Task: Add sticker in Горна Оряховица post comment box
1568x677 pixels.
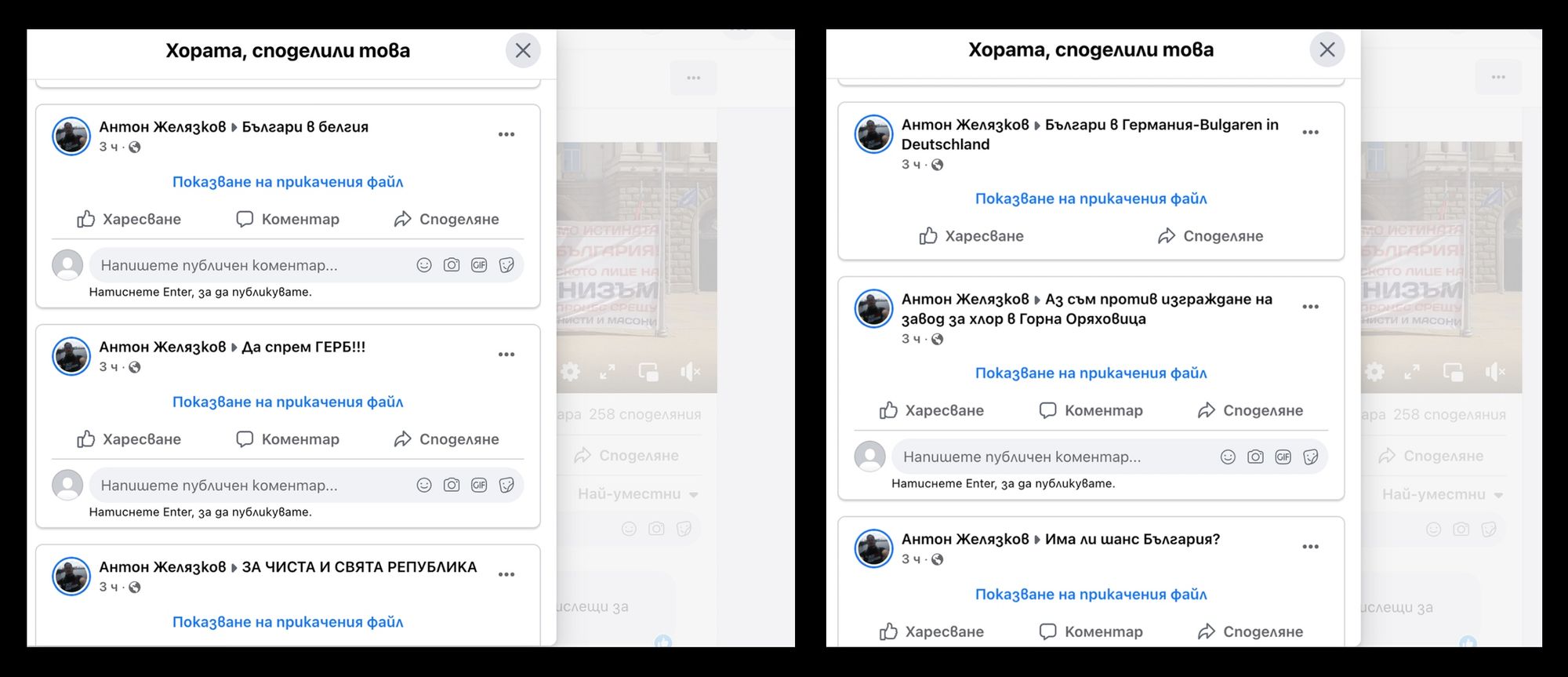Action: (1310, 457)
